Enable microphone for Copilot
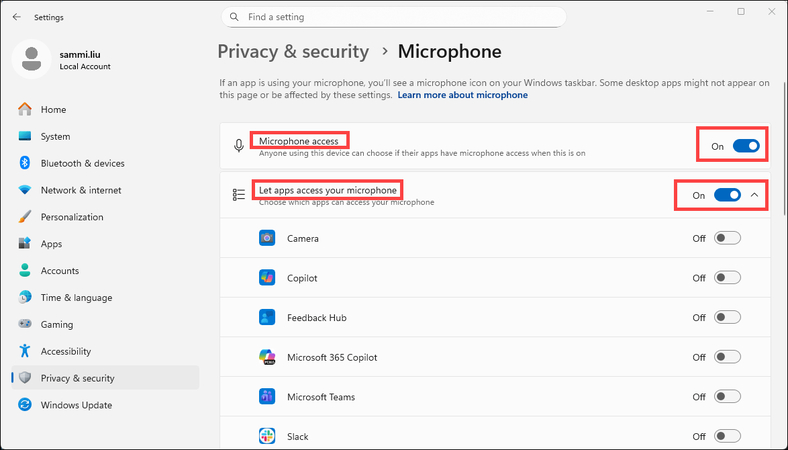The image size is (788, 450). coord(727,278)
